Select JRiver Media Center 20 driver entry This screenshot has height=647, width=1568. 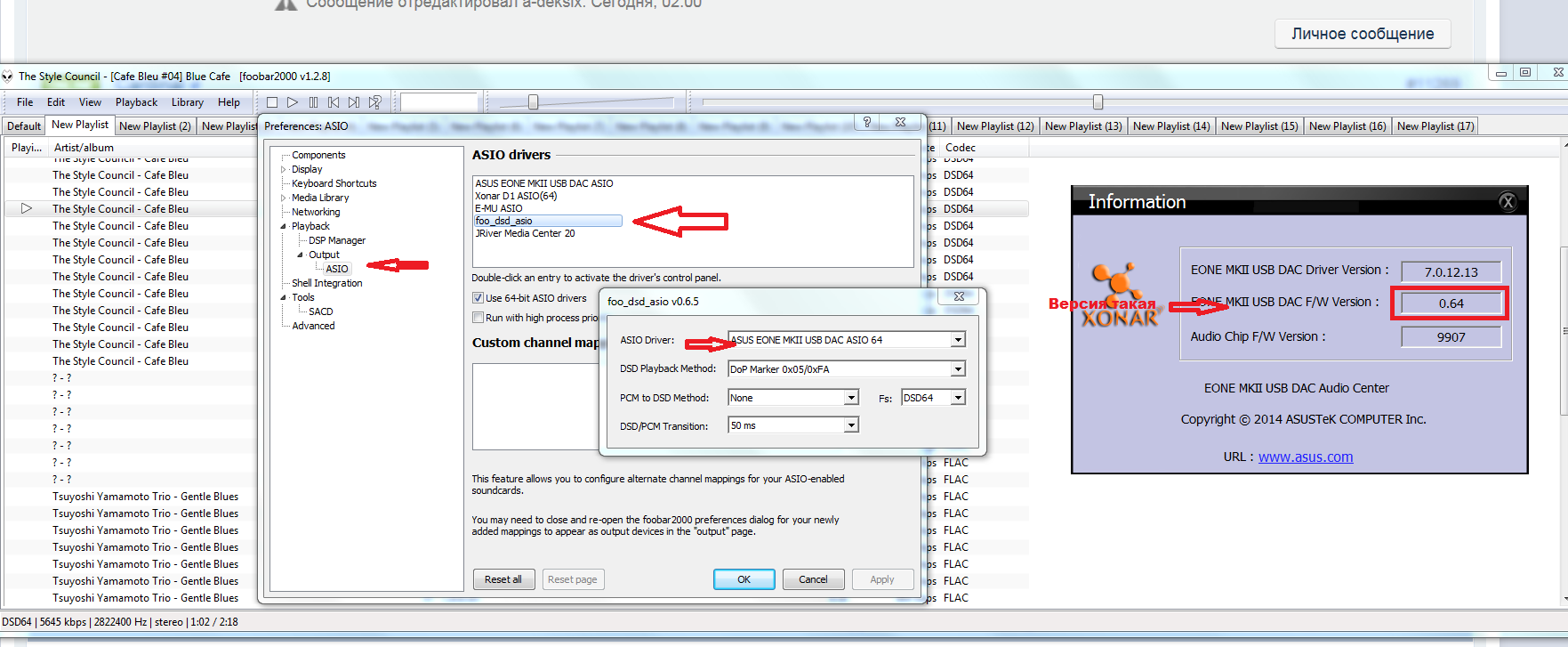coord(525,233)
